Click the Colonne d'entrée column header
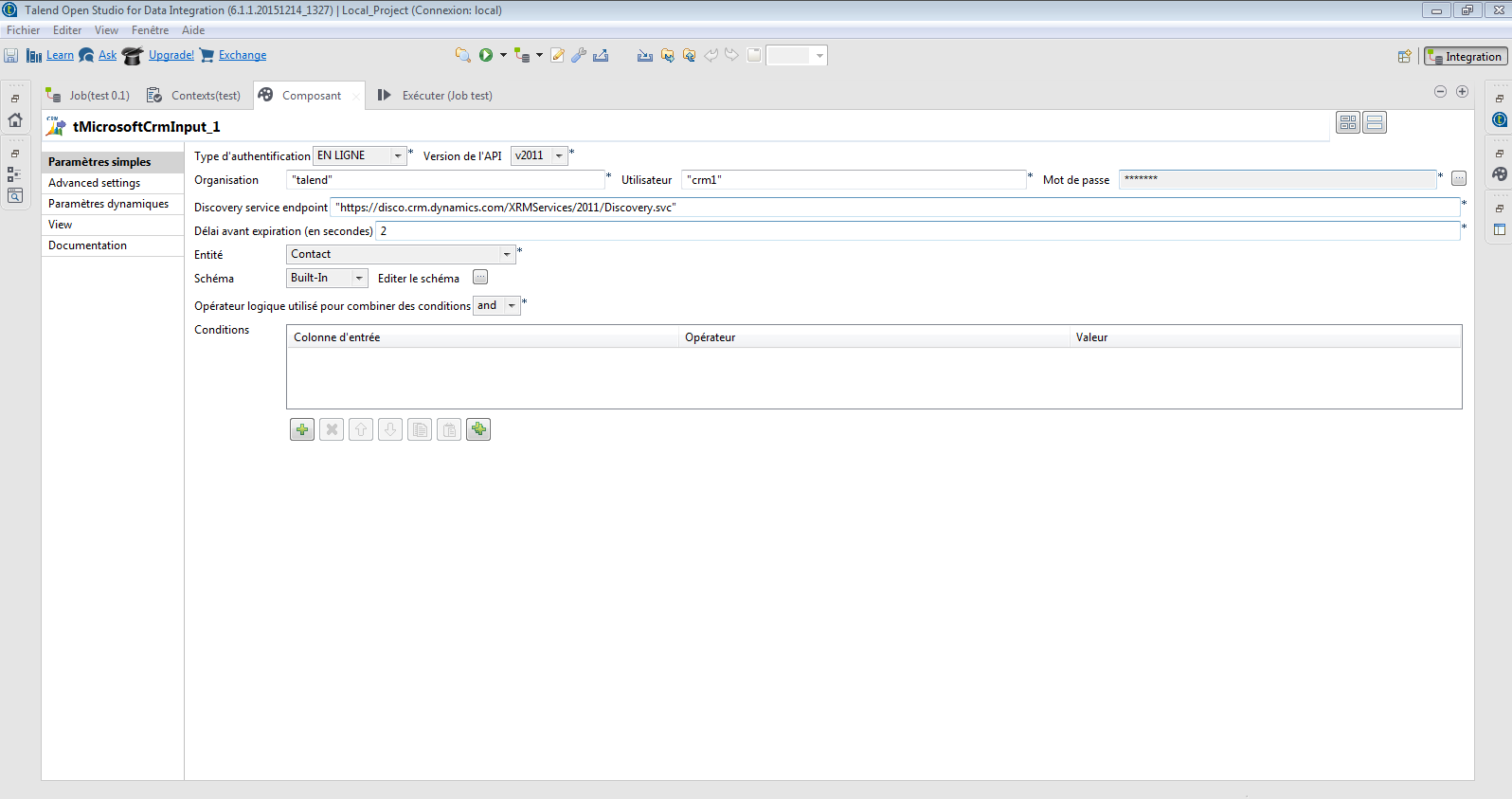This screenshot has height=799, width=1512. [482, 337]
